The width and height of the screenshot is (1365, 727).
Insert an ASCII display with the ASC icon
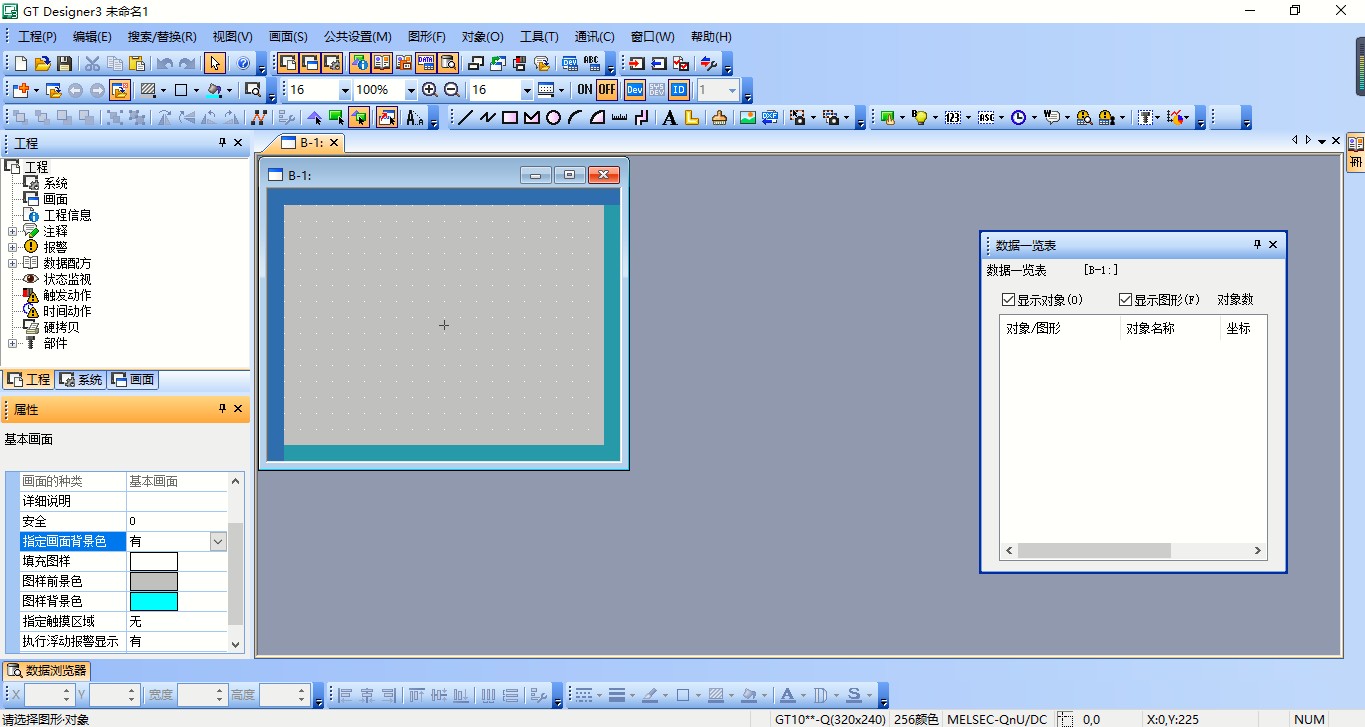986,118
